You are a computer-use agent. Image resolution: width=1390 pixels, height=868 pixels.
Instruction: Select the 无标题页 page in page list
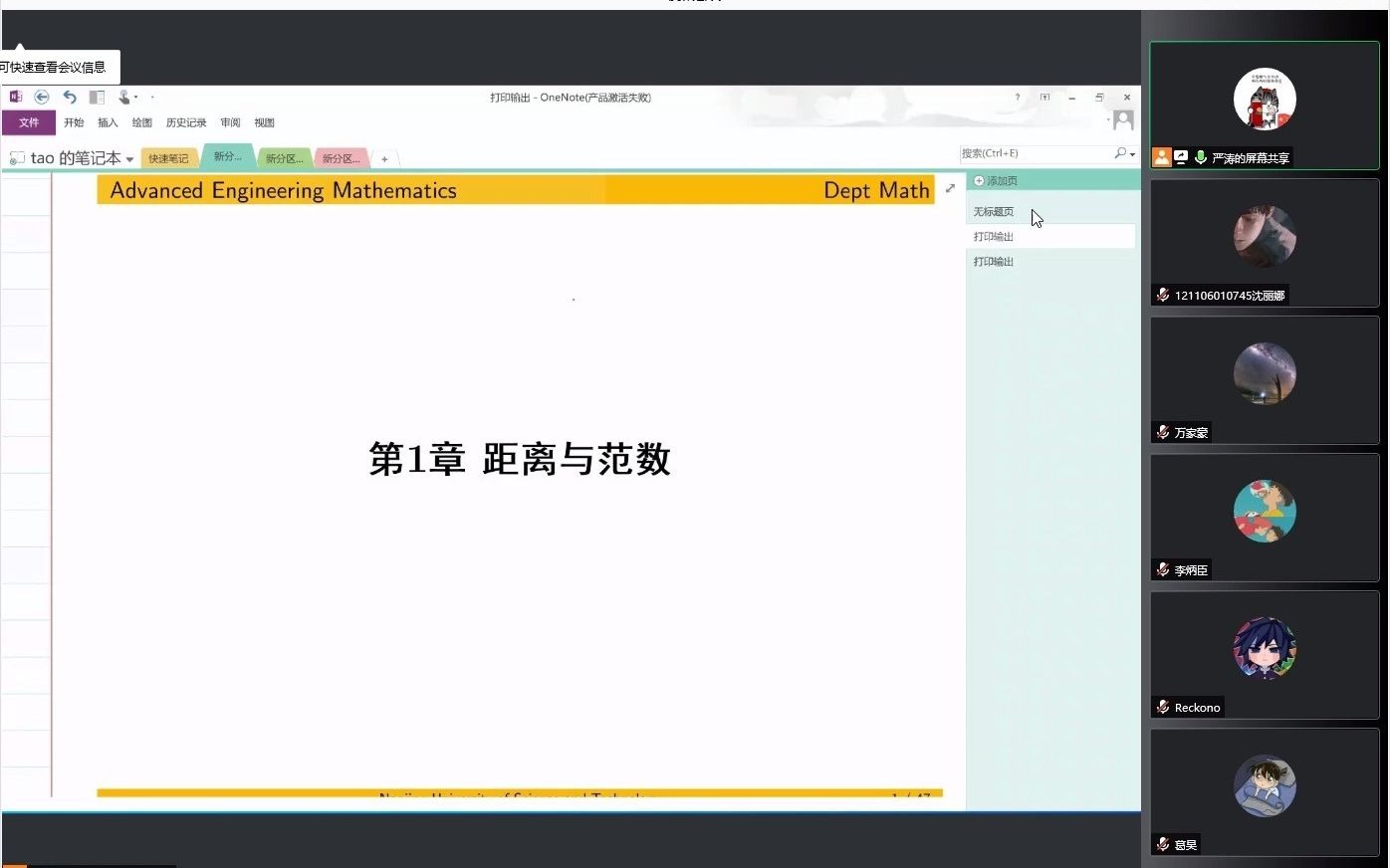tap(993, 211)
